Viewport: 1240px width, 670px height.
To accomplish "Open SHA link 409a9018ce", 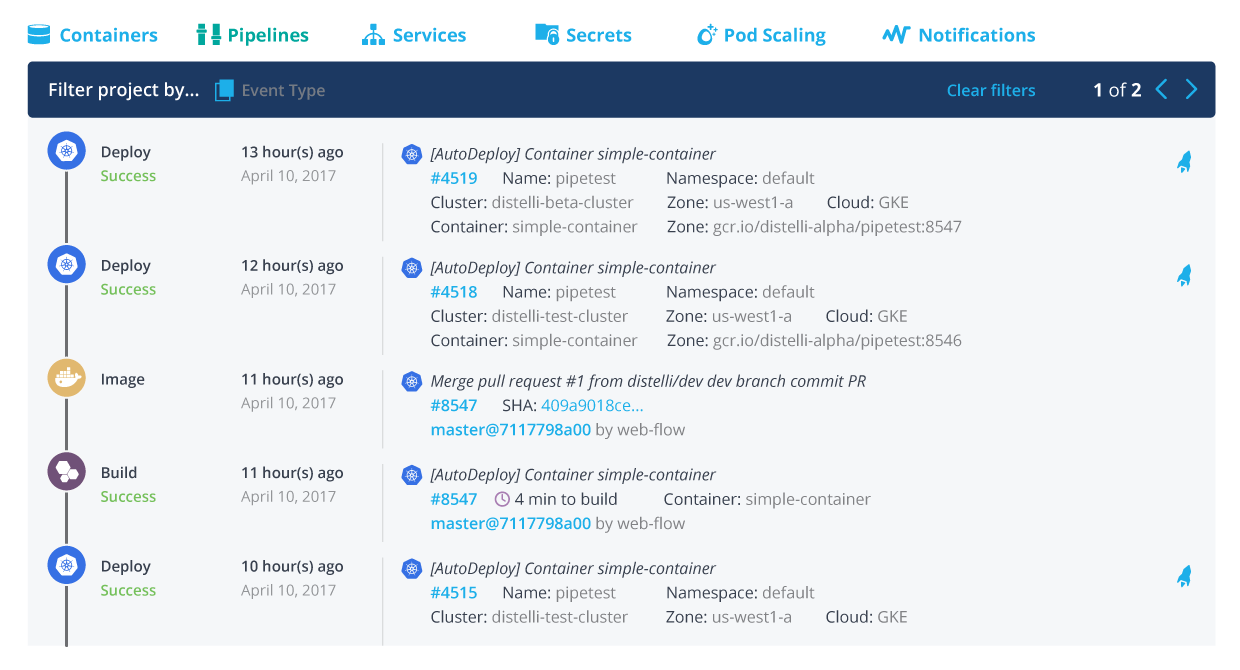I will point(592,405).
